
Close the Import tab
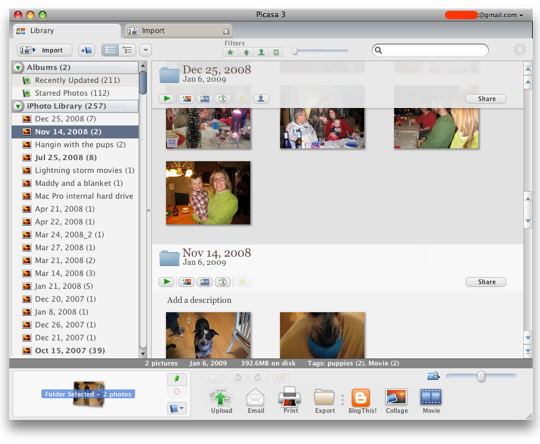pyautogui.click(x=226, y=32)
